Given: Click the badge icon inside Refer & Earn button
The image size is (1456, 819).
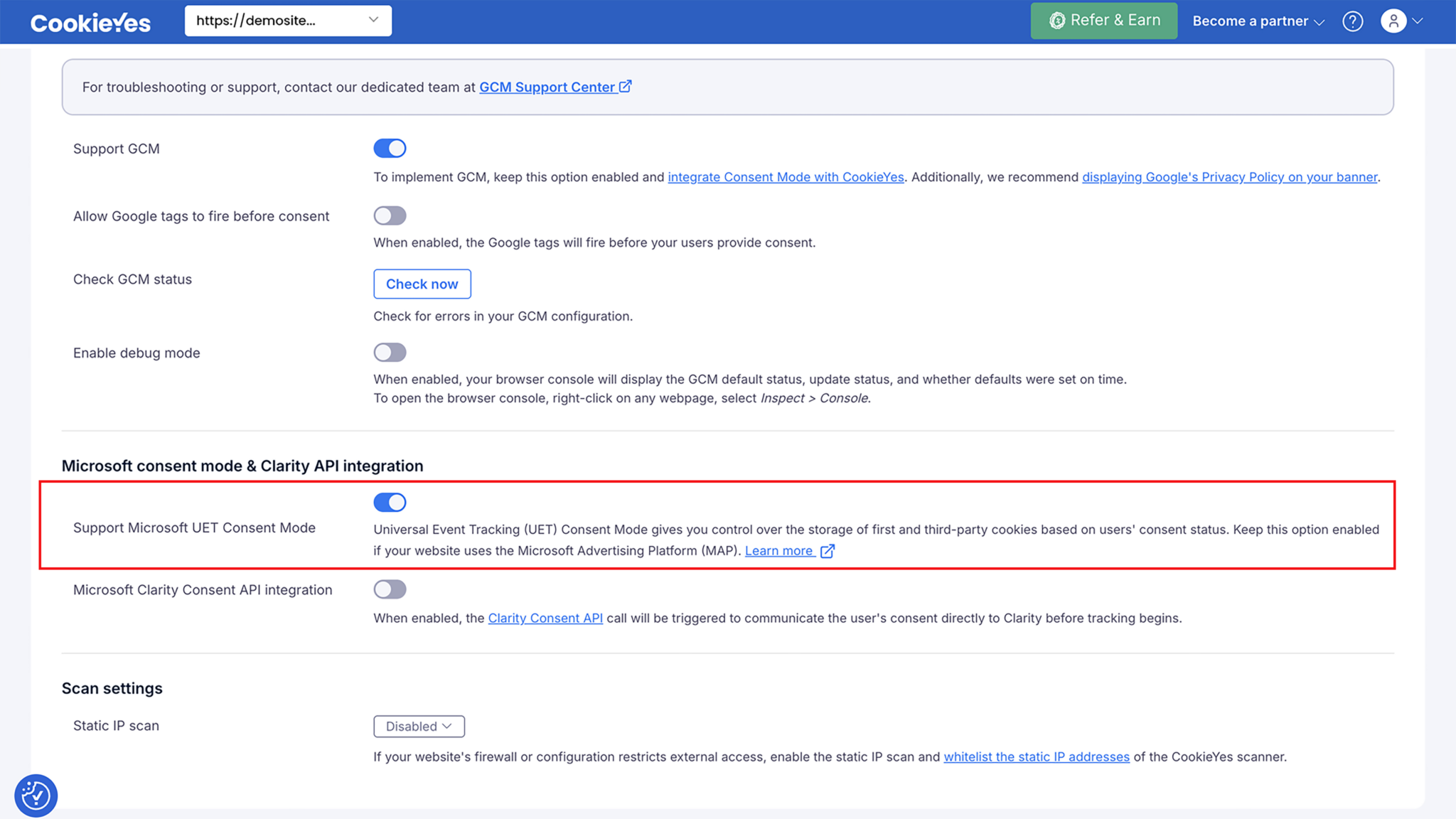Looking at the screenshot, I should 1057,20.
